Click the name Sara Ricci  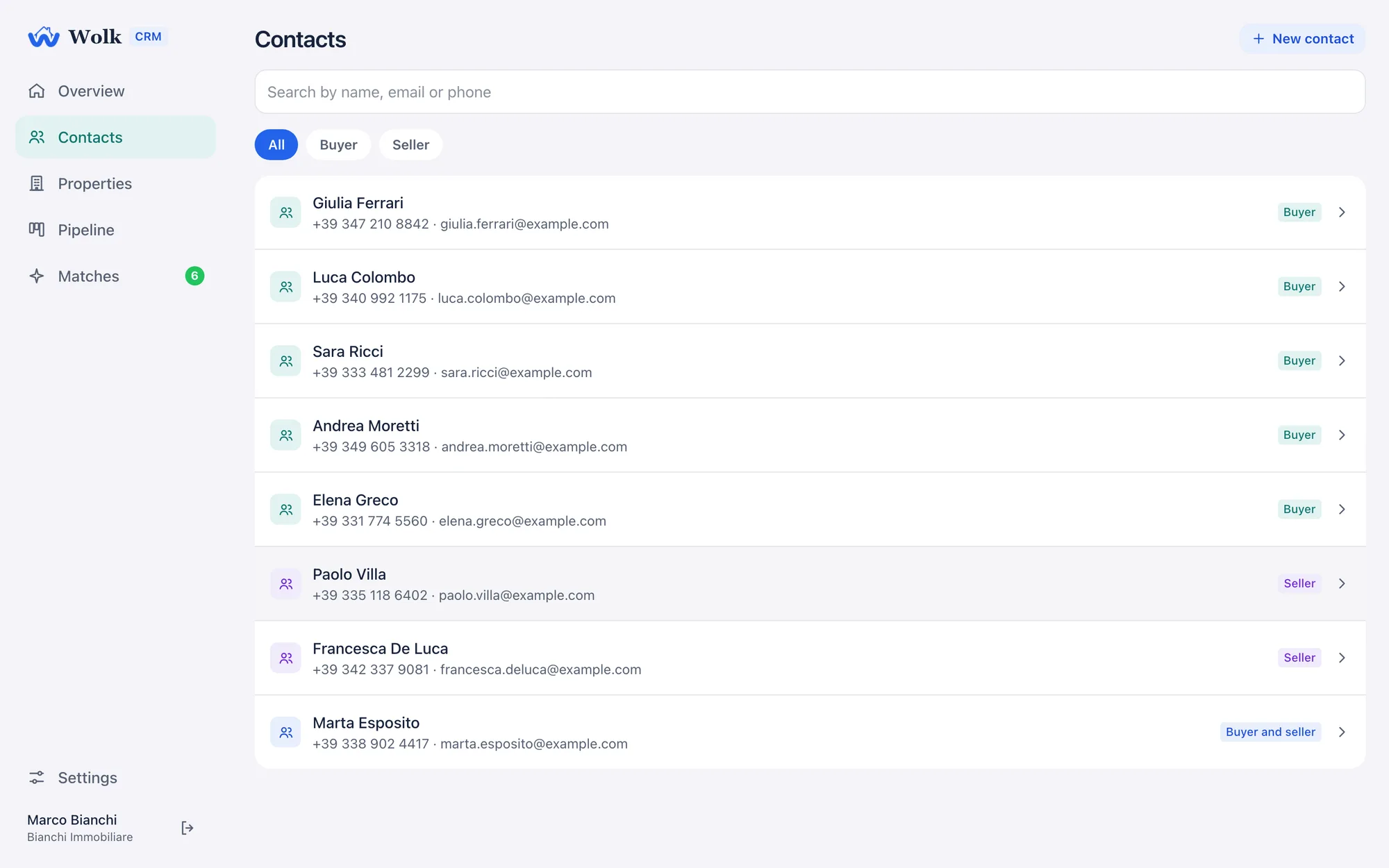click(348, 351)
